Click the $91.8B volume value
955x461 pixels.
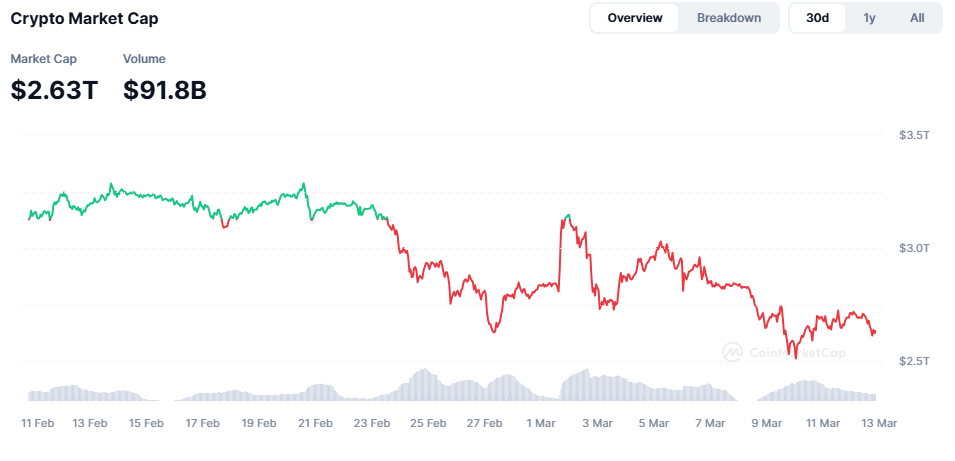pyautogui.click(x=165, y=90)
